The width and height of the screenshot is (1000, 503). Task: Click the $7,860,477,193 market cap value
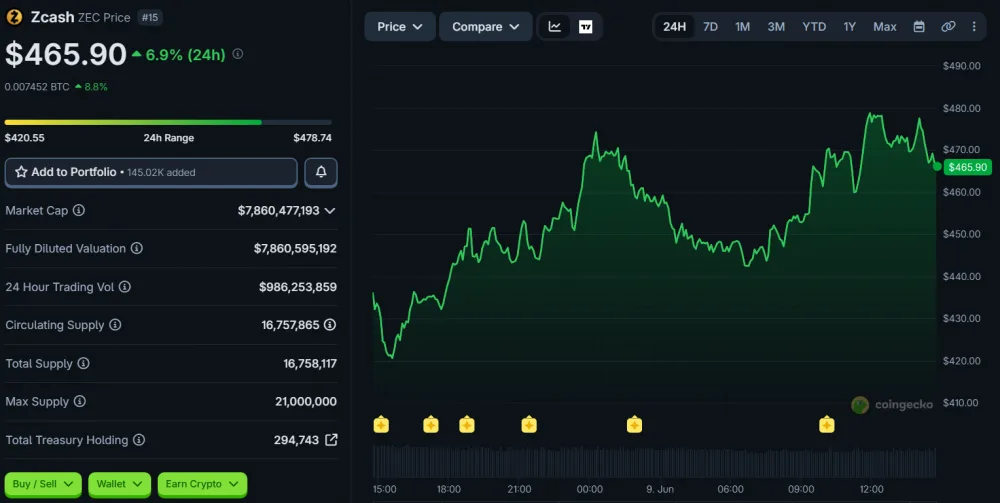coord(279,210)
